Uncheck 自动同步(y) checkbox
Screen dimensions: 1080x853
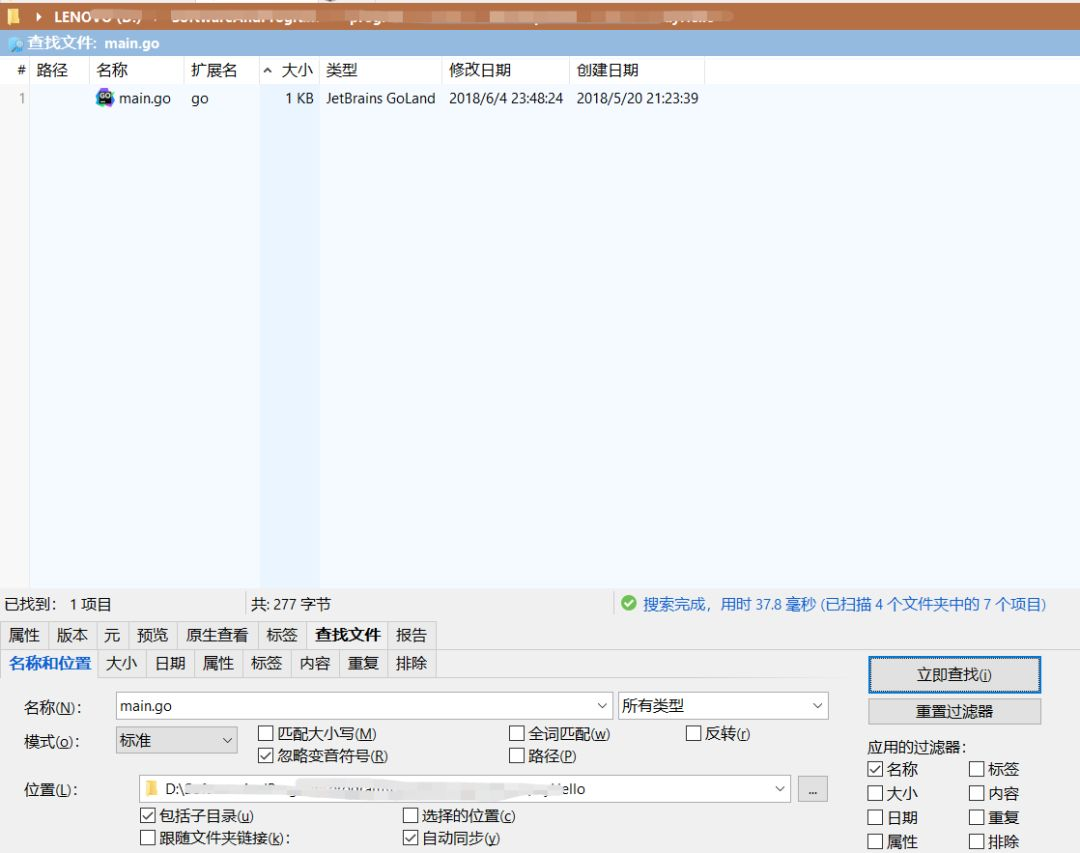click(x=410, y=838)
